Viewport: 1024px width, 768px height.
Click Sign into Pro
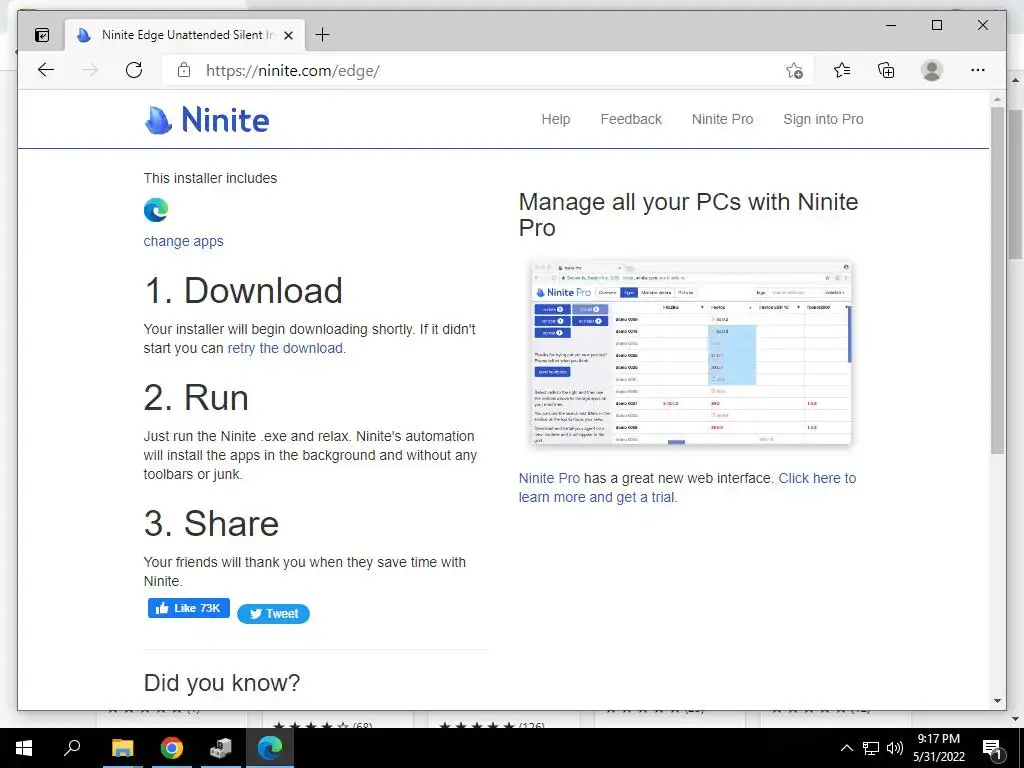tap(823, 119)
